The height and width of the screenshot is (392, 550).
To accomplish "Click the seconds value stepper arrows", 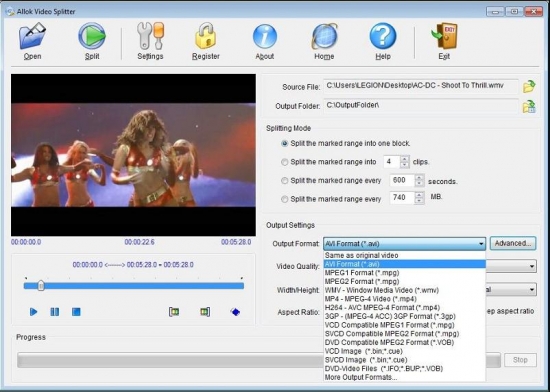I will (419, 181).
